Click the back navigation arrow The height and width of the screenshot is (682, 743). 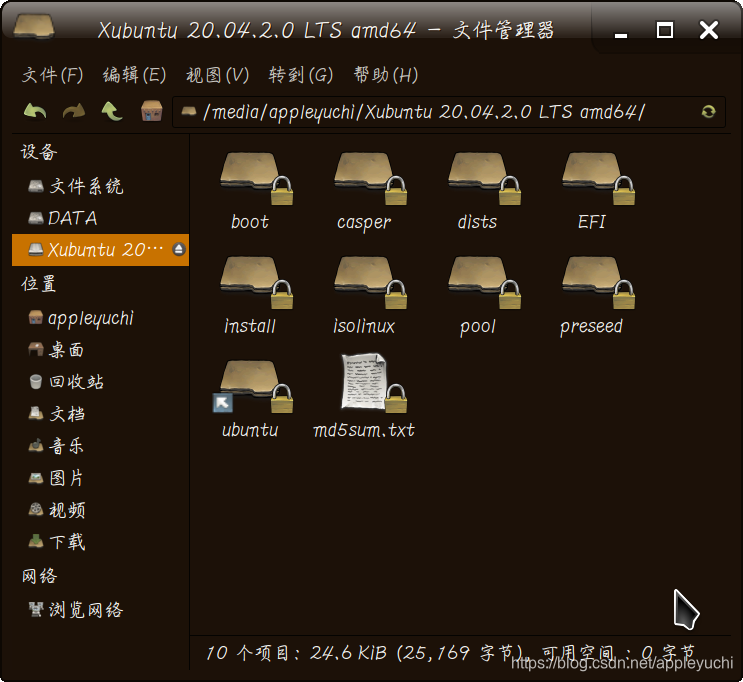tap(35, 111)
